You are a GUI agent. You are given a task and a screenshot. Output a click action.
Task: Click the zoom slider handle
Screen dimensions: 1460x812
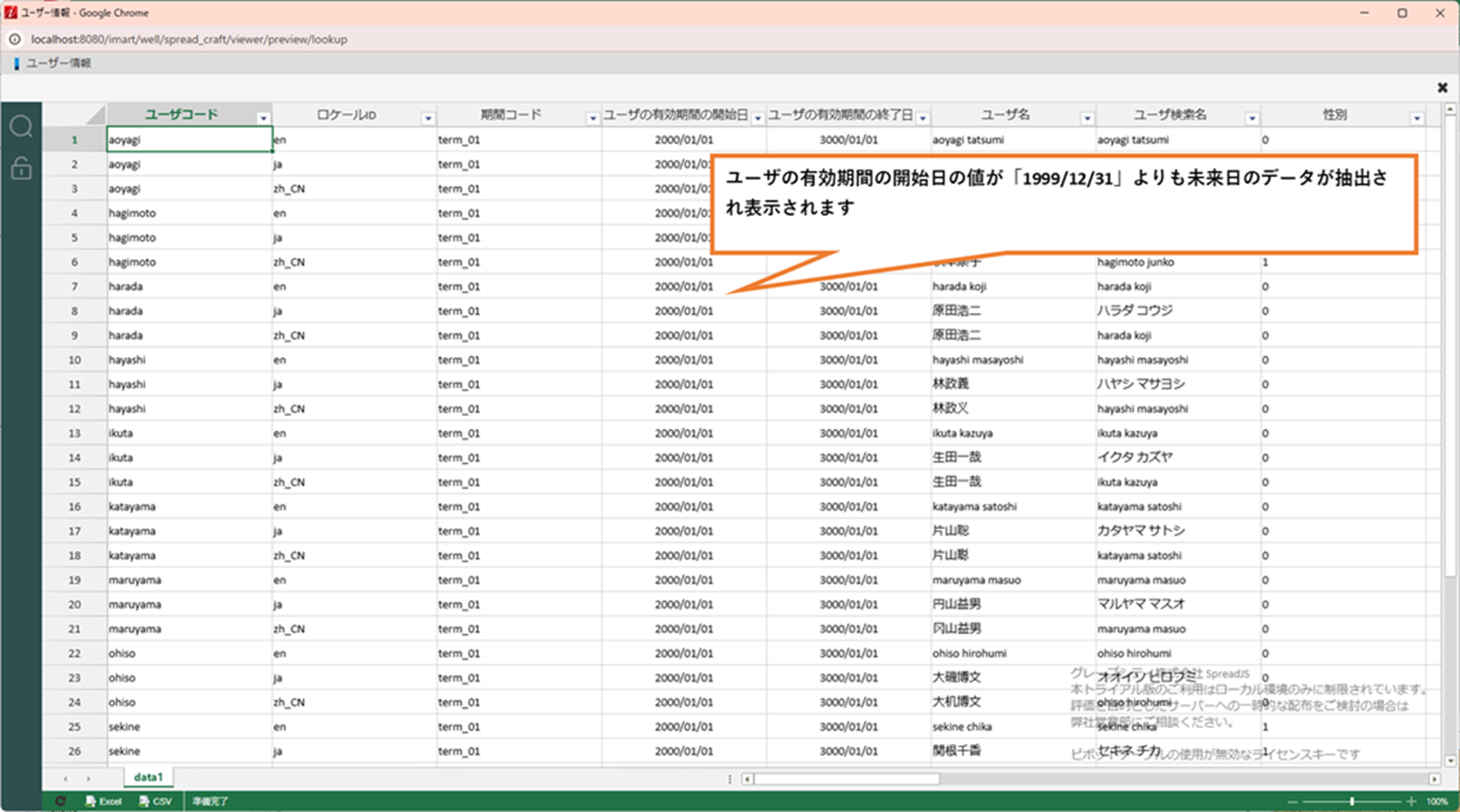1351,801
